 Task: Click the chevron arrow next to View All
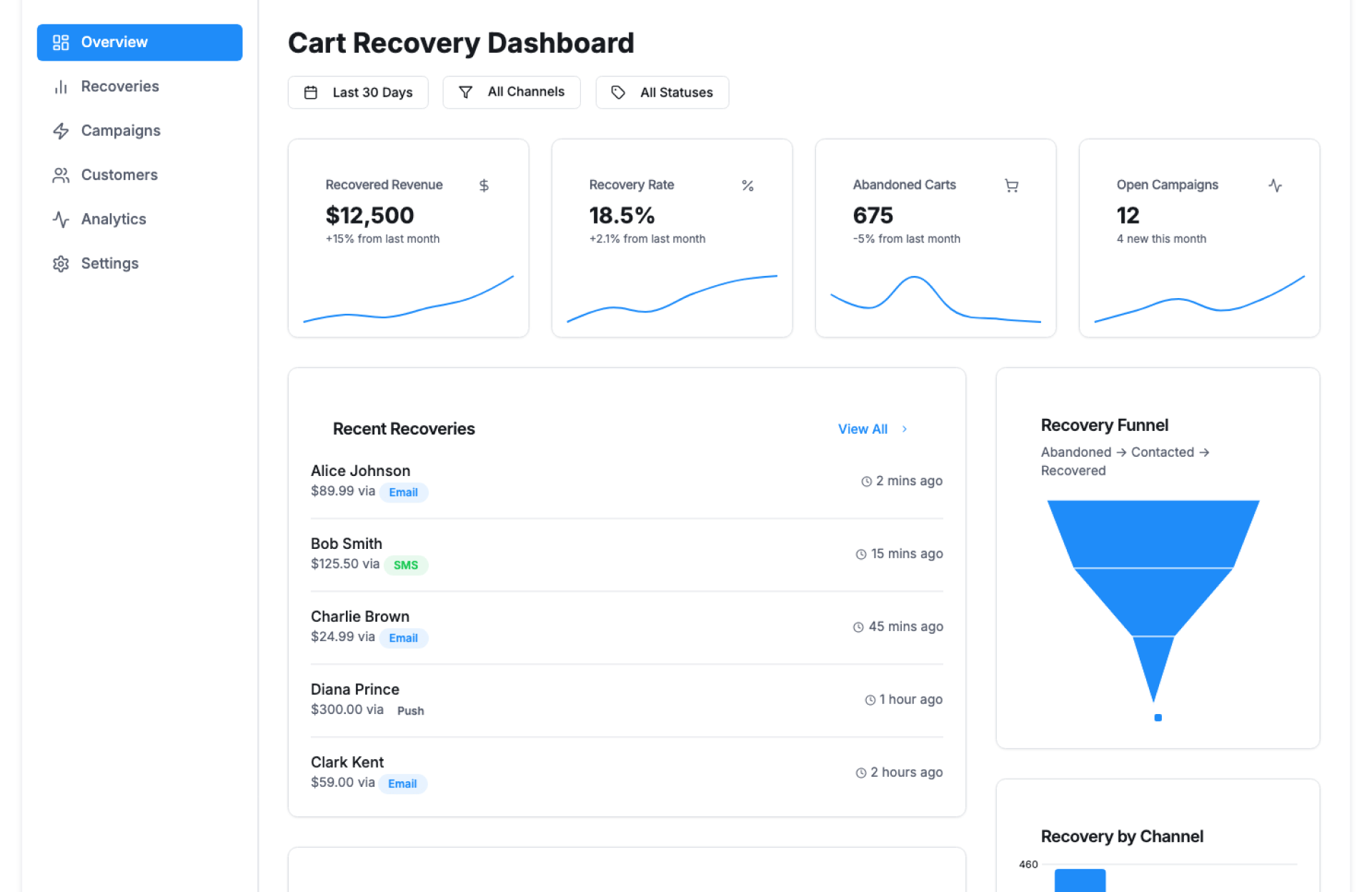(x=905, y=429)
